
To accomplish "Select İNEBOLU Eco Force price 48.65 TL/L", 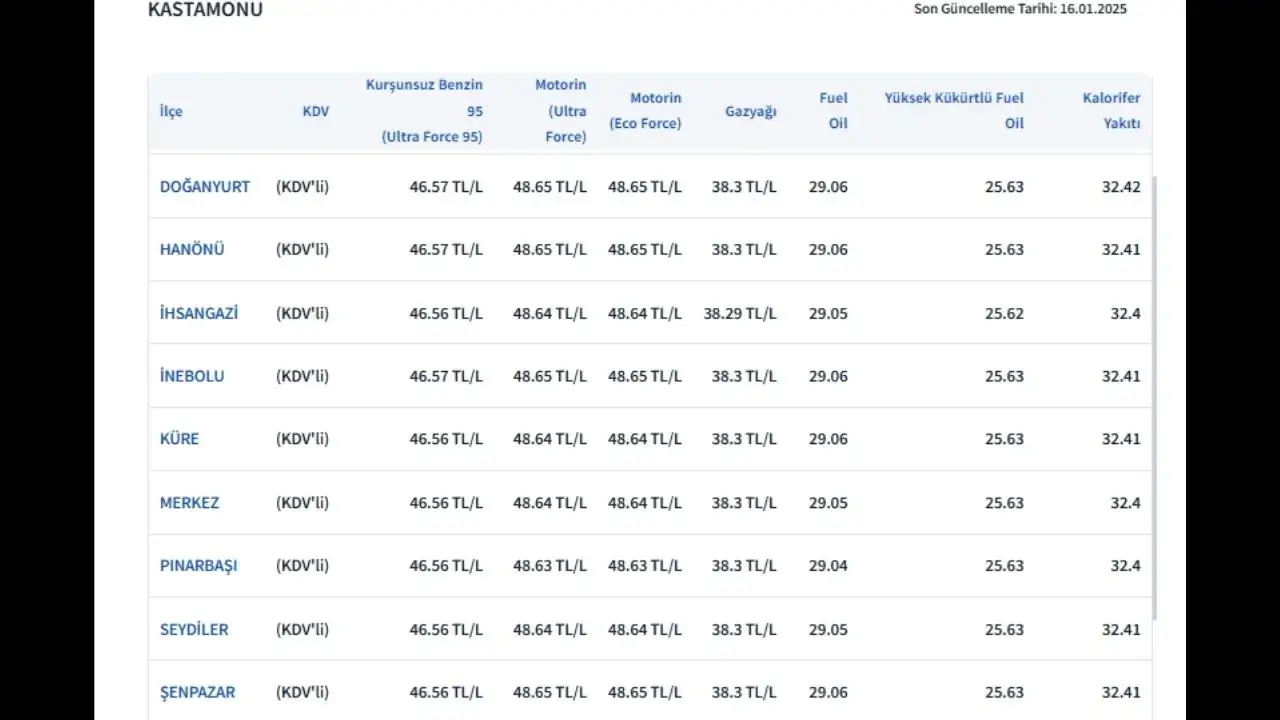I will pos(645,376).
